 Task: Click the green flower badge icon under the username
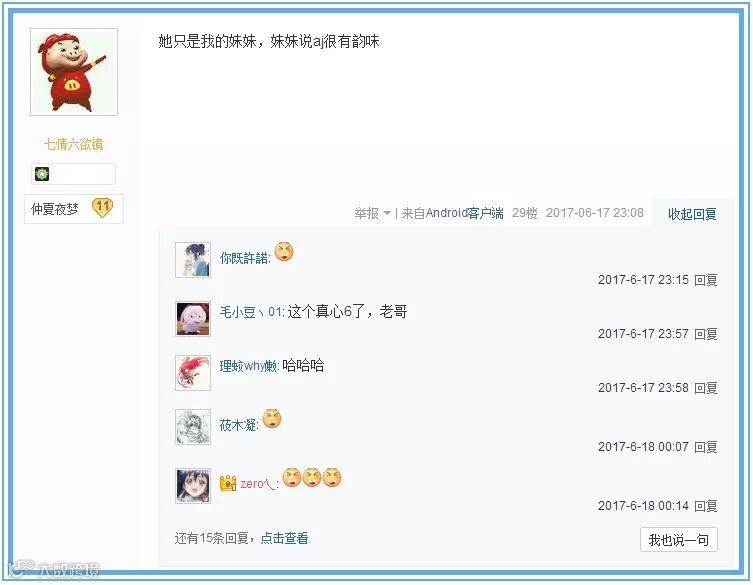42,174
